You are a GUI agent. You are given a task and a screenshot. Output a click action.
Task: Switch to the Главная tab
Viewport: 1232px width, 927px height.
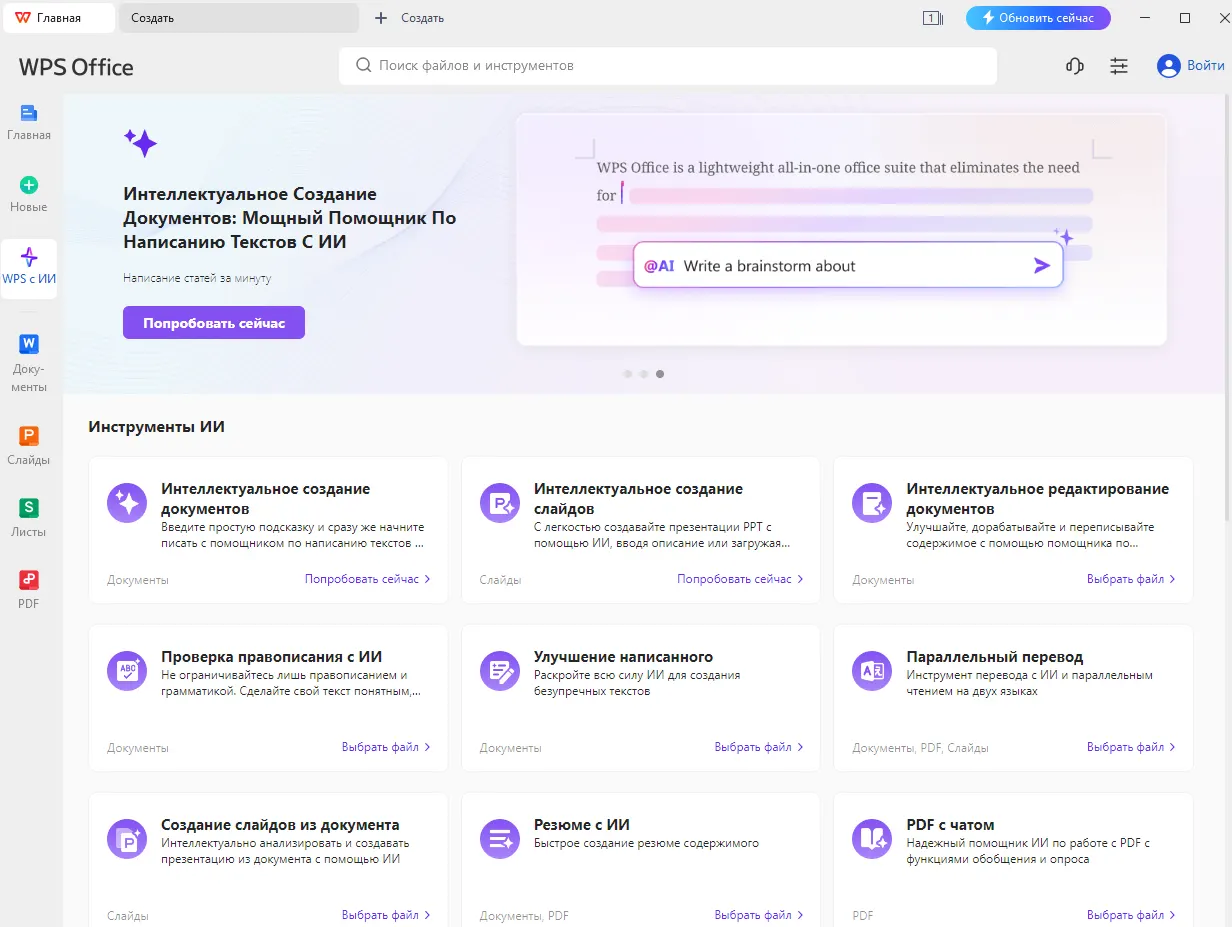coord(57,17)
